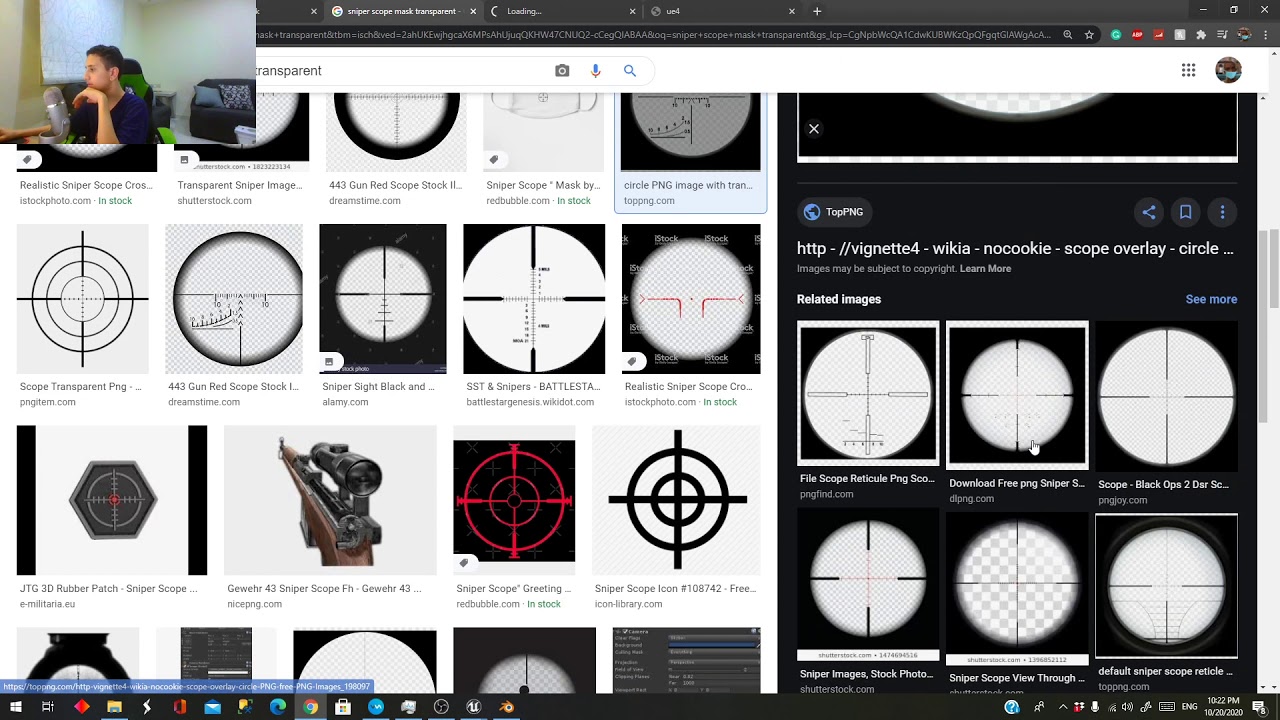The width and height of the screenshot is (1280, 720).
Task: Click the search box containing 'transparent'
Action: pyautogui.click(x=400, y=71)
